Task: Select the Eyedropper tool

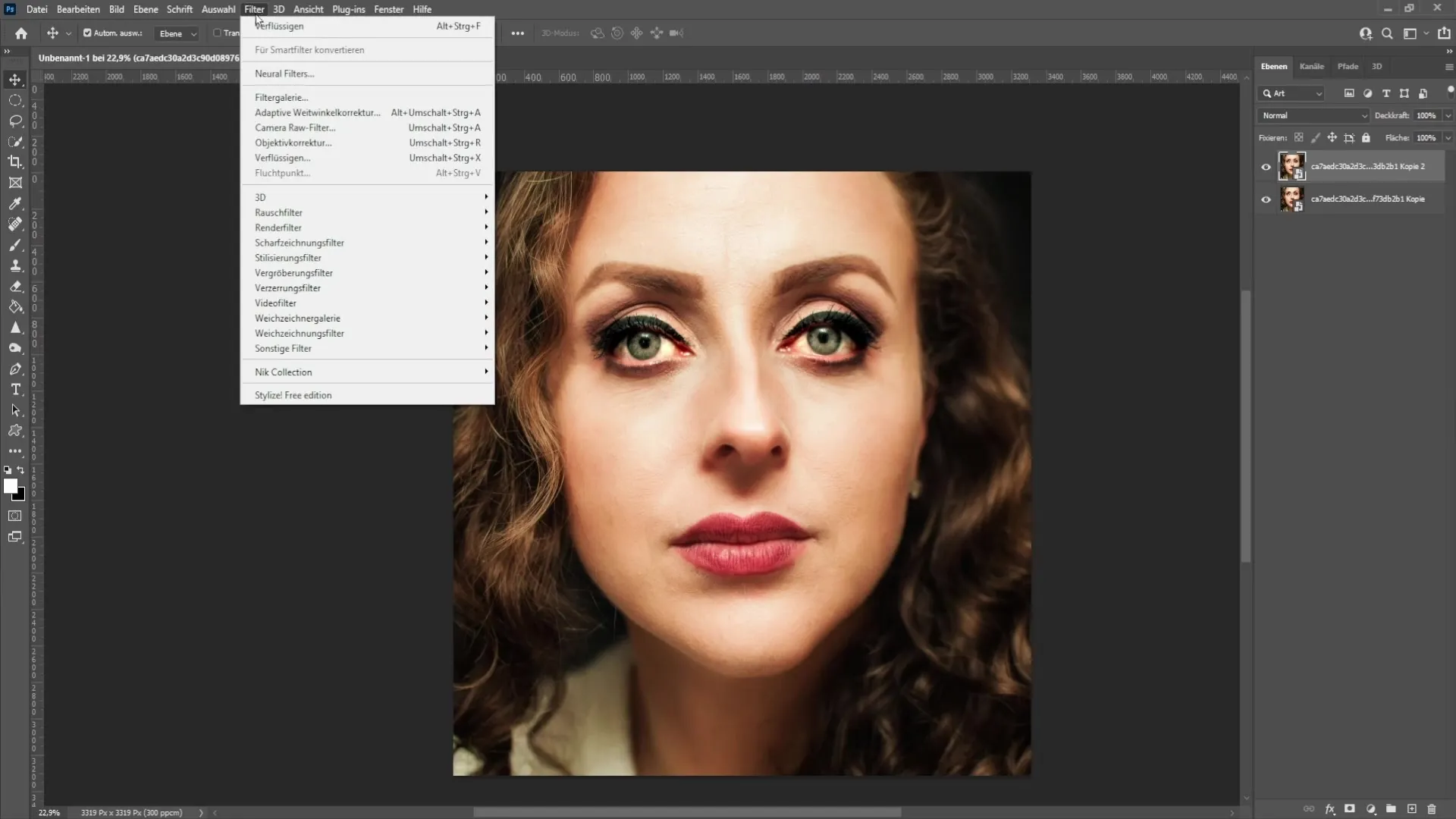Action: [x=15, y=203]
